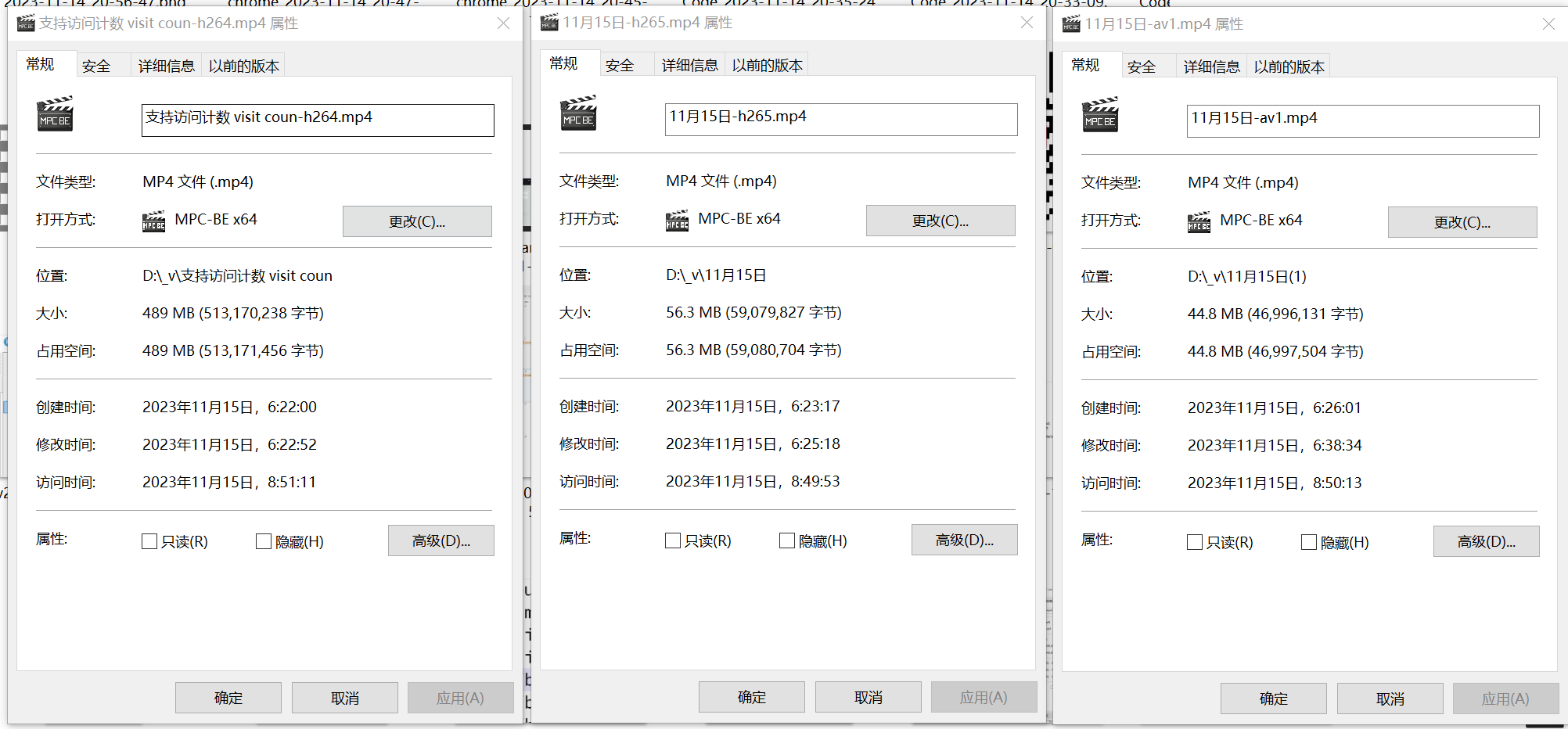Open 高级(D)... settings in h265 dialog
The width and height of the screenshot is (1568, 729).
(x=964, y=540)
